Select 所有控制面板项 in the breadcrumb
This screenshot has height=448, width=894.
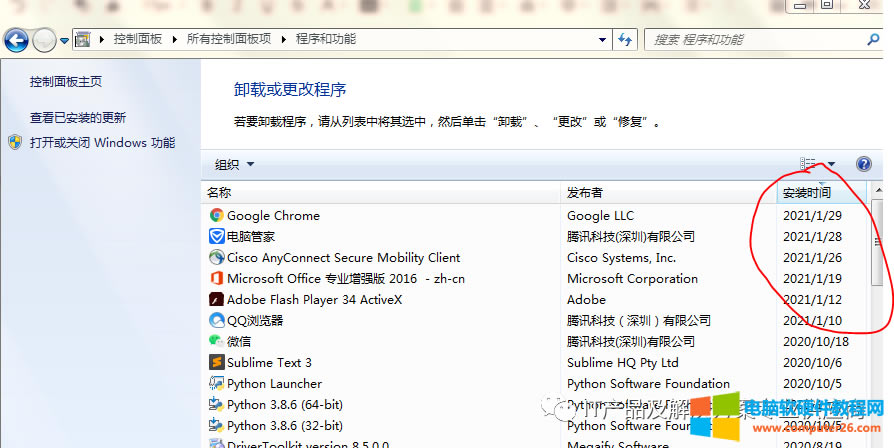click(x=229, y=39)
